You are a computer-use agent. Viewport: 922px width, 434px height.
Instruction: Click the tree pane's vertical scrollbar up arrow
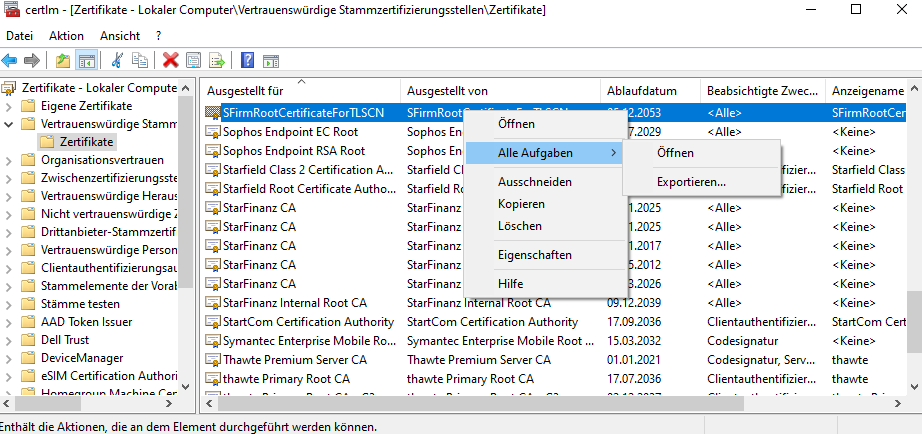(x=185, y=88)
